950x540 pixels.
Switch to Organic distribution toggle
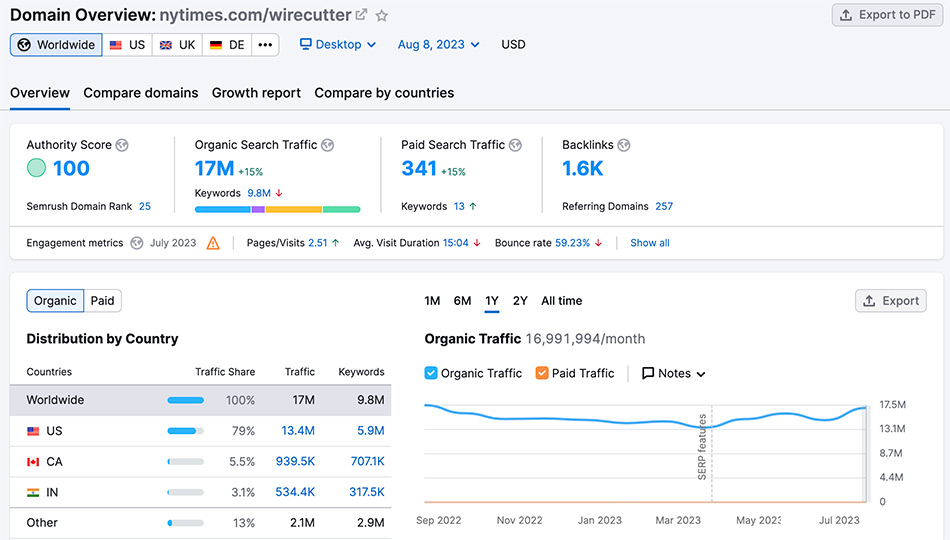click(55, 301)
